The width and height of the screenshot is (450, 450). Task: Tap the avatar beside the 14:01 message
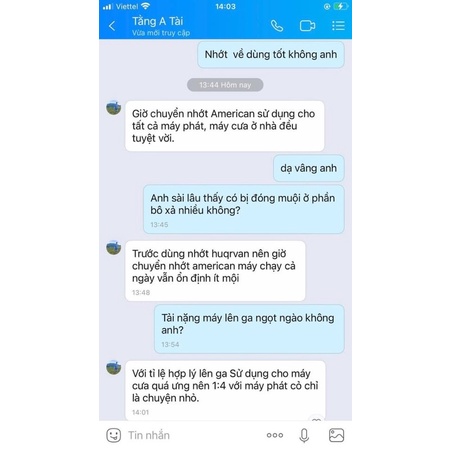113,367
